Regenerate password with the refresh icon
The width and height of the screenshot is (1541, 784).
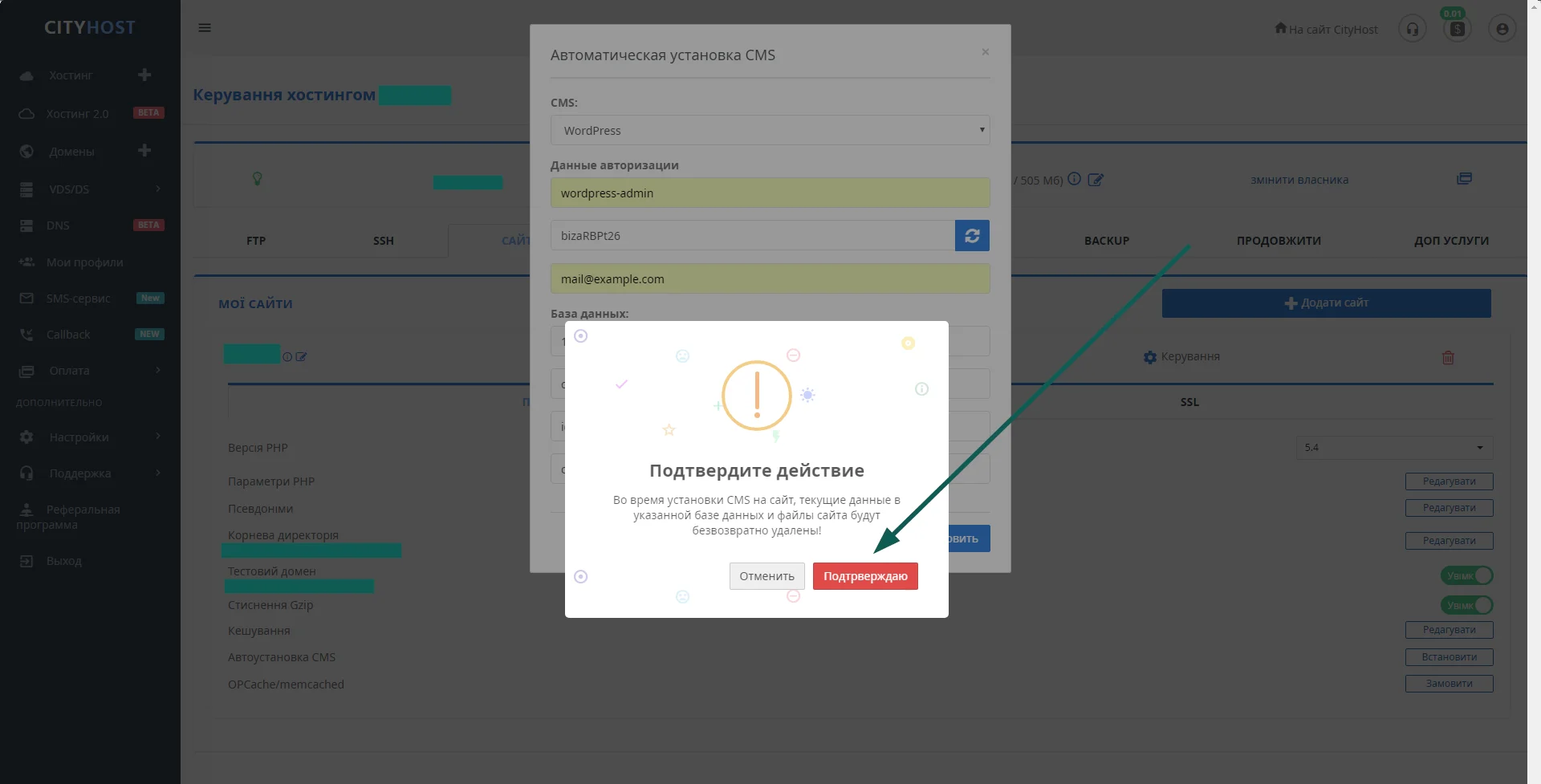click(x=972, y=236)
